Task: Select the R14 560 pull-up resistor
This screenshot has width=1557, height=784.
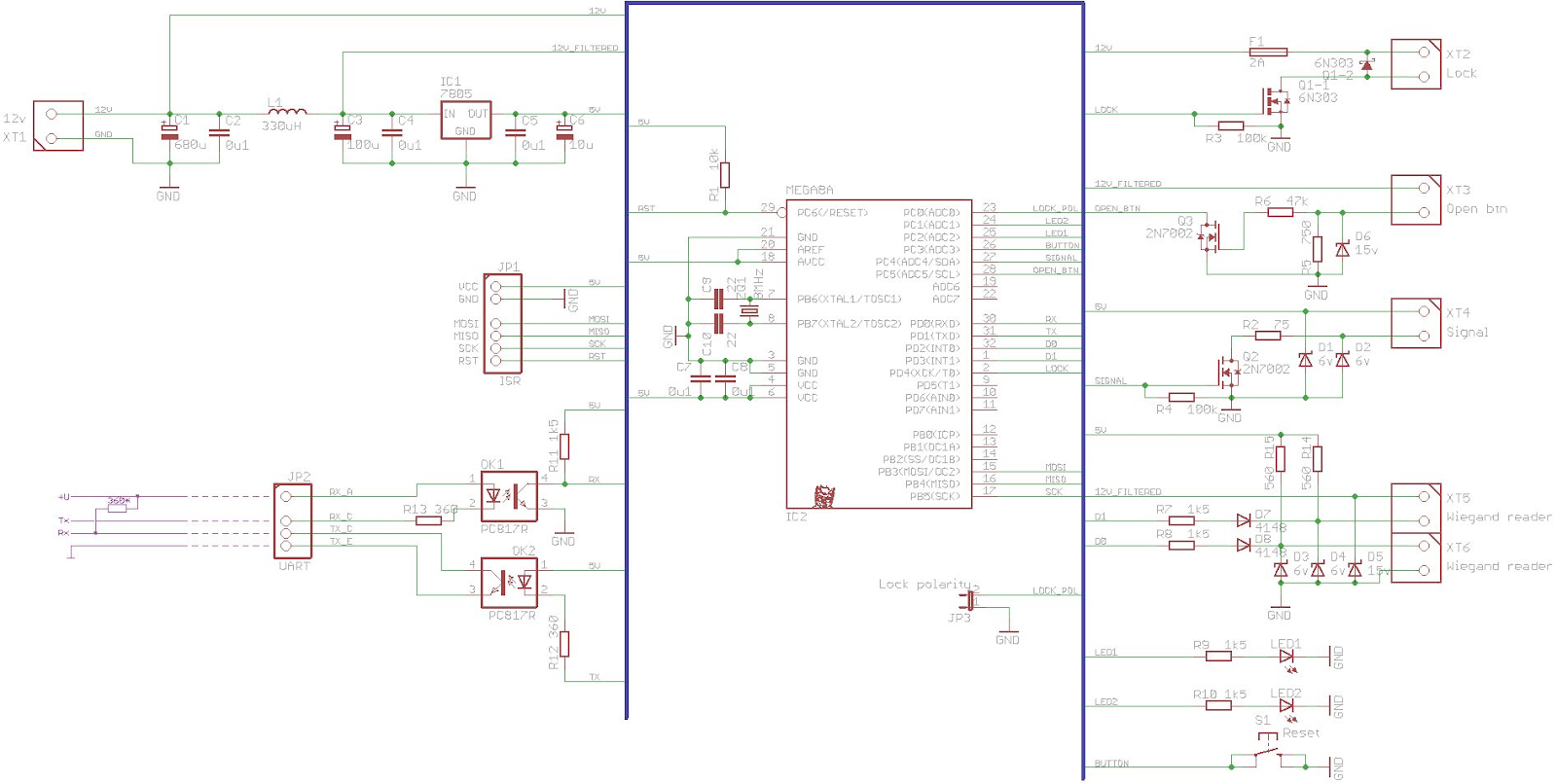Action: tap(1317, 458)
